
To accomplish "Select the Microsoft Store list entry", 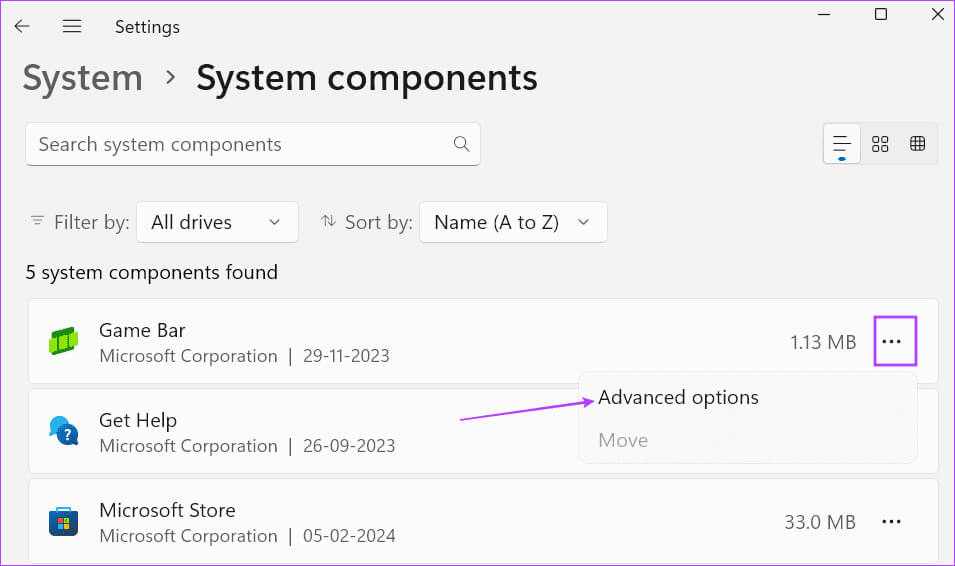I will click(x=483, y=522).
